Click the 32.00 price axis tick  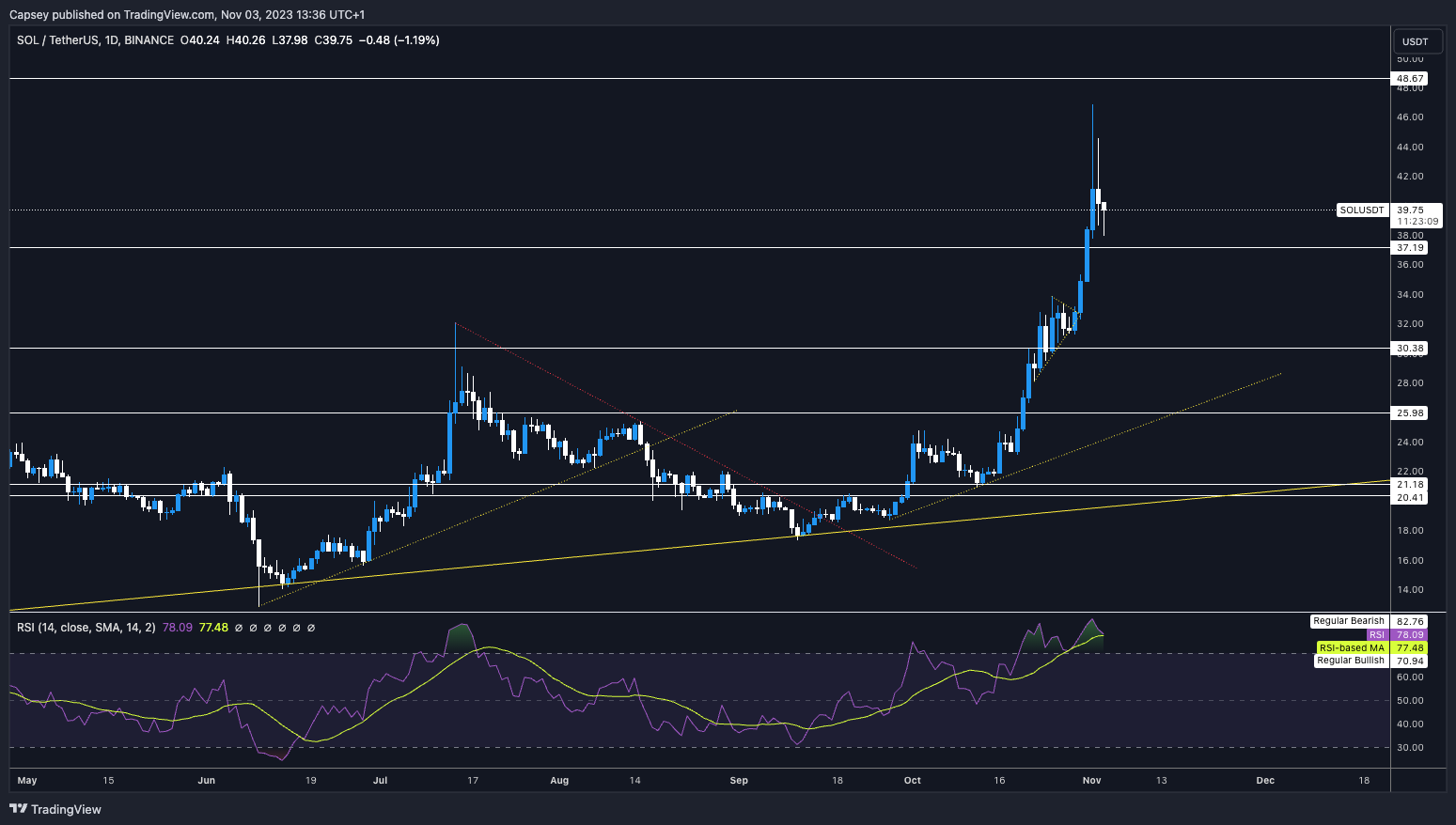[1410, 324]
